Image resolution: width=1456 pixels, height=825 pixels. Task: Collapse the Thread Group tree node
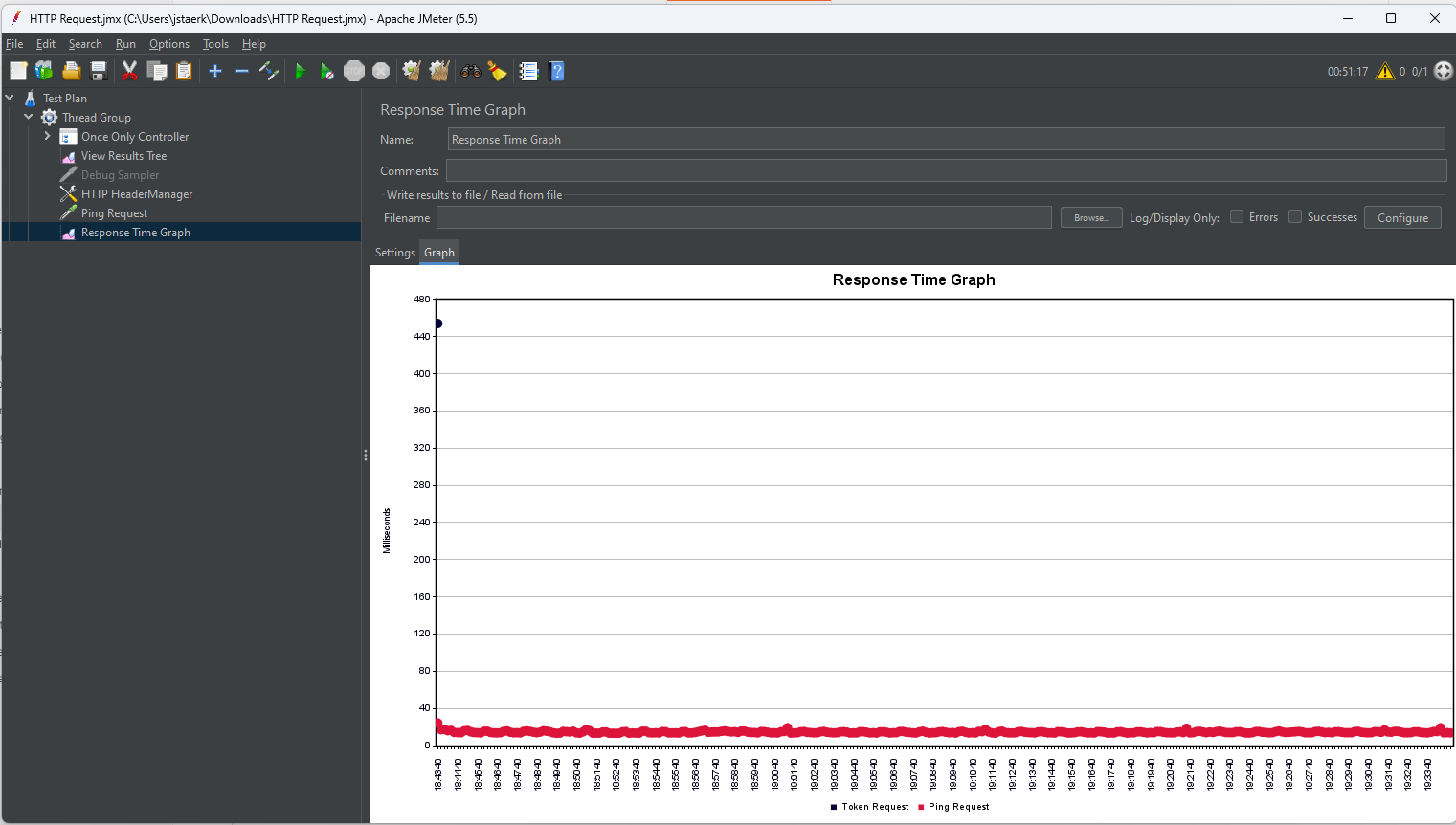[28, 117]
